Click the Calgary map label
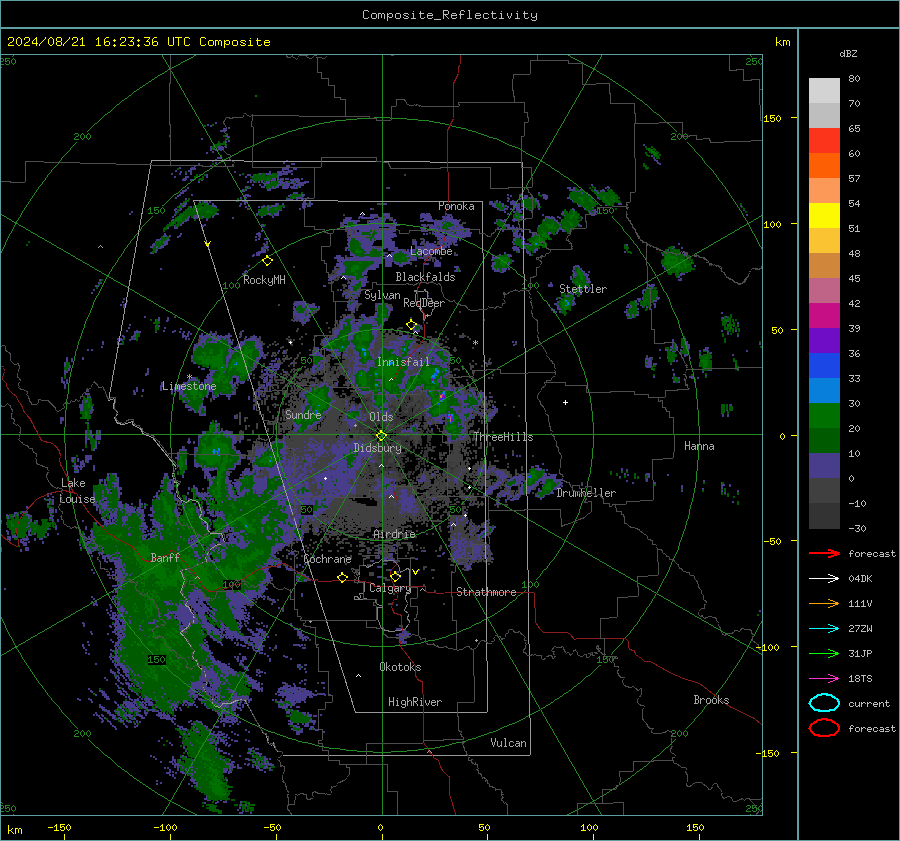 click(390, 588)
